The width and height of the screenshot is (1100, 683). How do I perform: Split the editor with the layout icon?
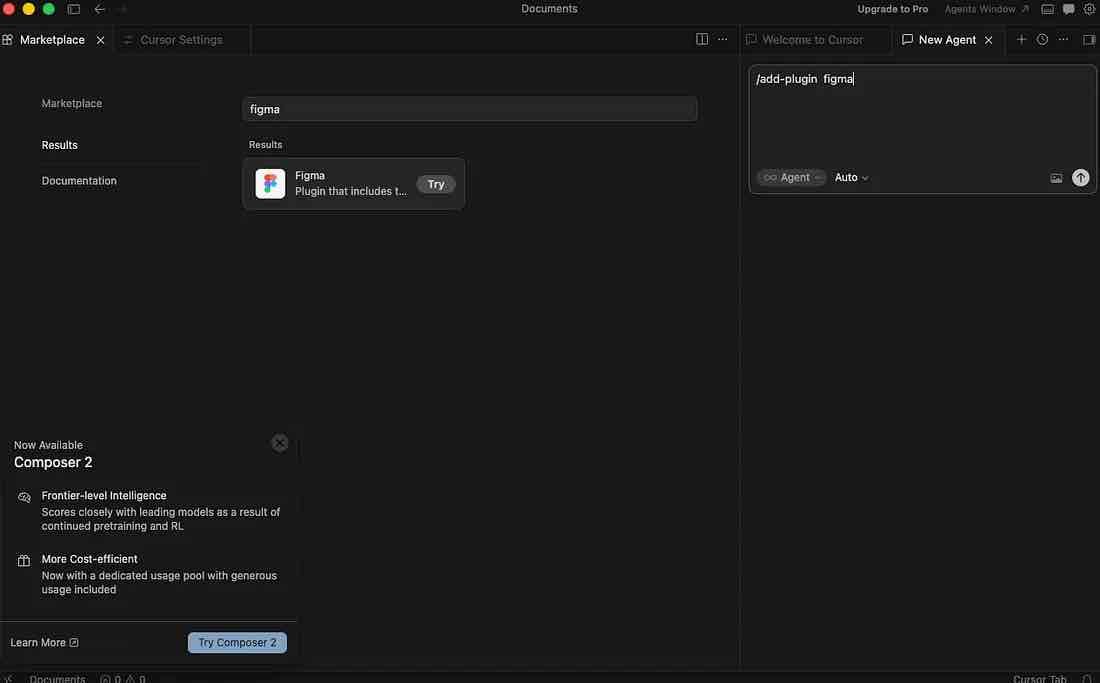(x=702, y=39)
